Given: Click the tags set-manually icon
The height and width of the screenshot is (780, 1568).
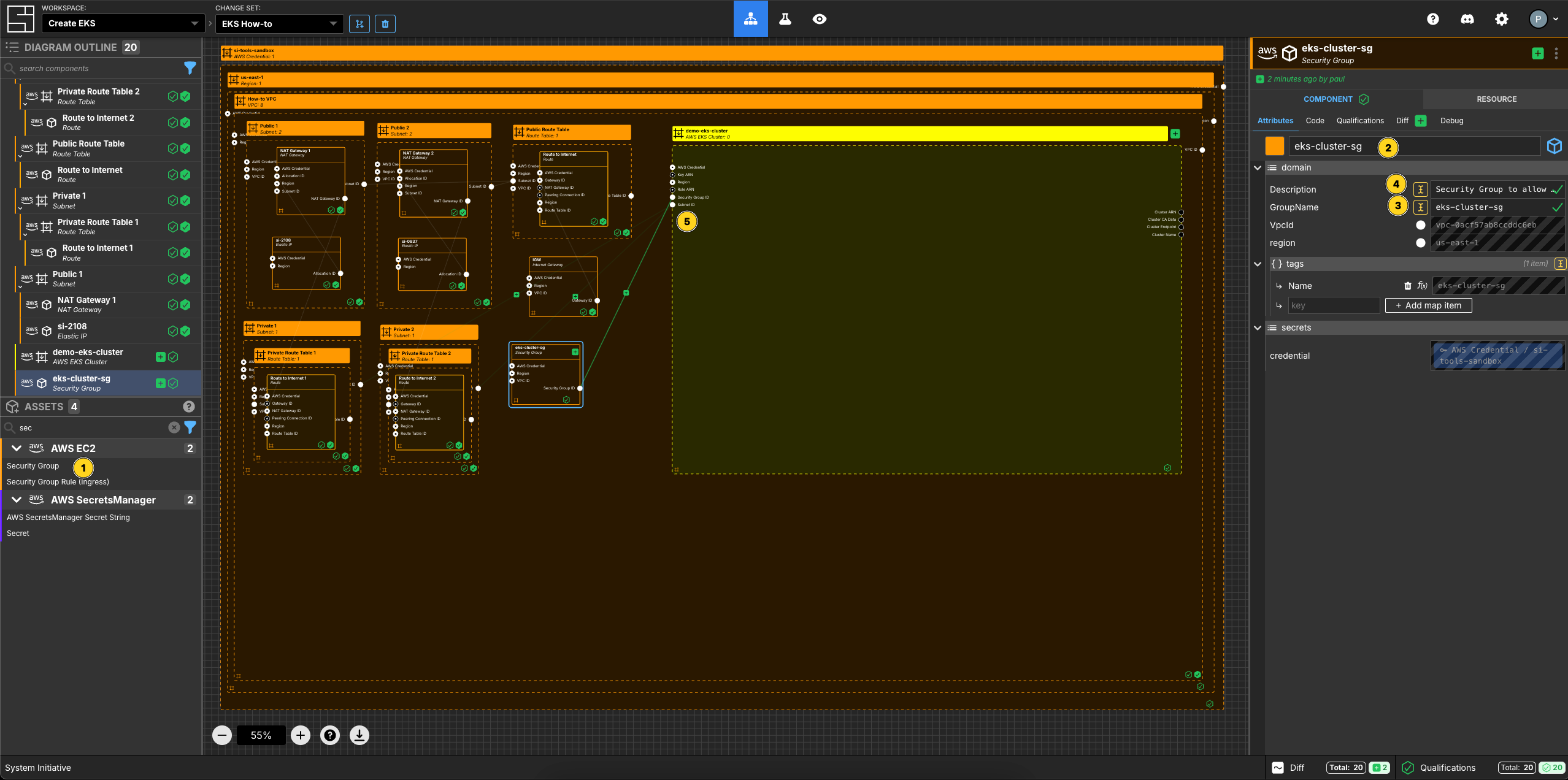Looking at the screenshot, I should pos(1561,264).
